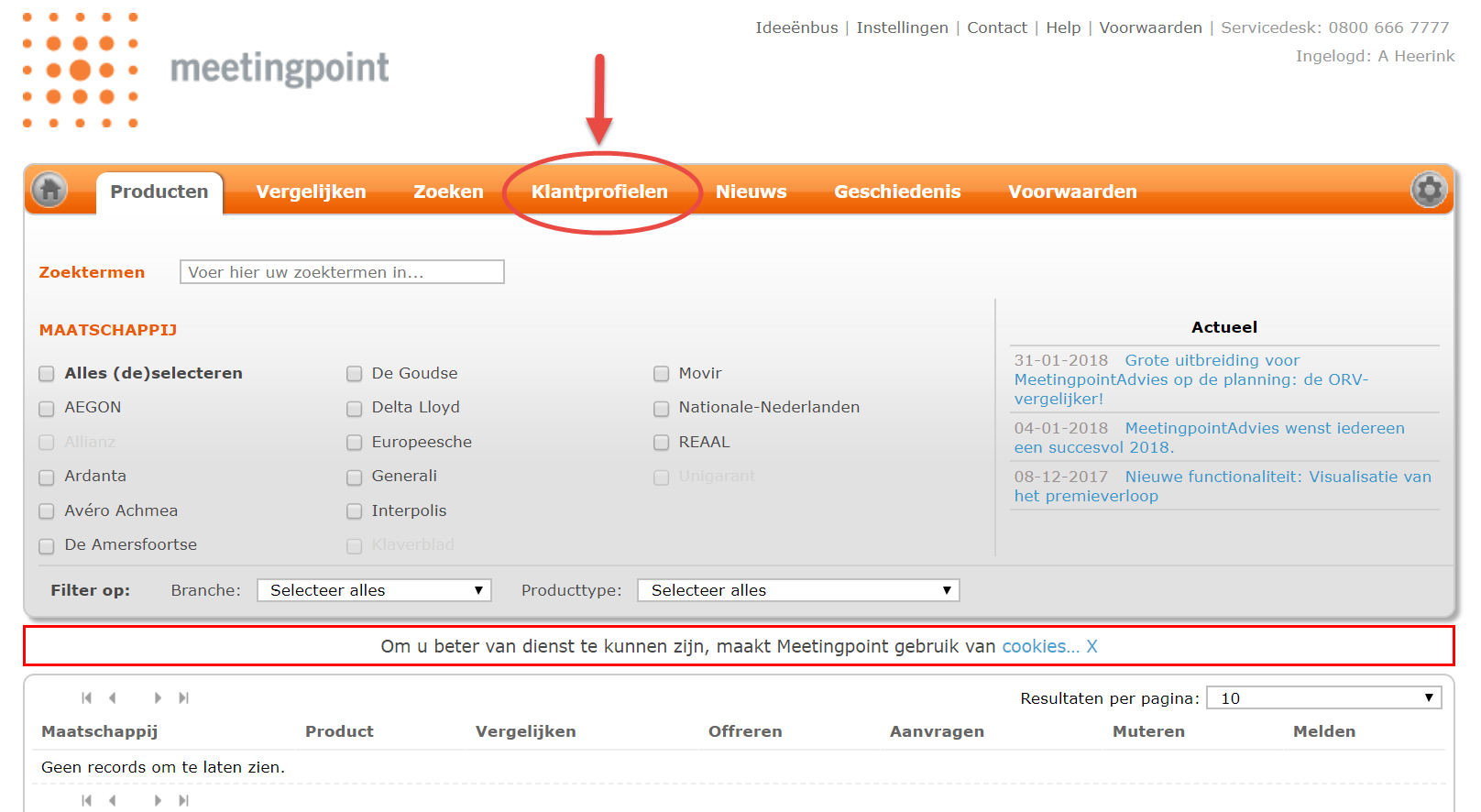Open the Contact link

[997, 27]
